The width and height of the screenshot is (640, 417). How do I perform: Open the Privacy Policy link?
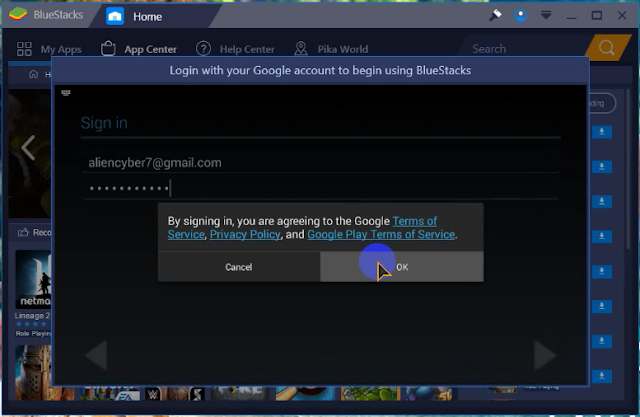tap(245, 234)
